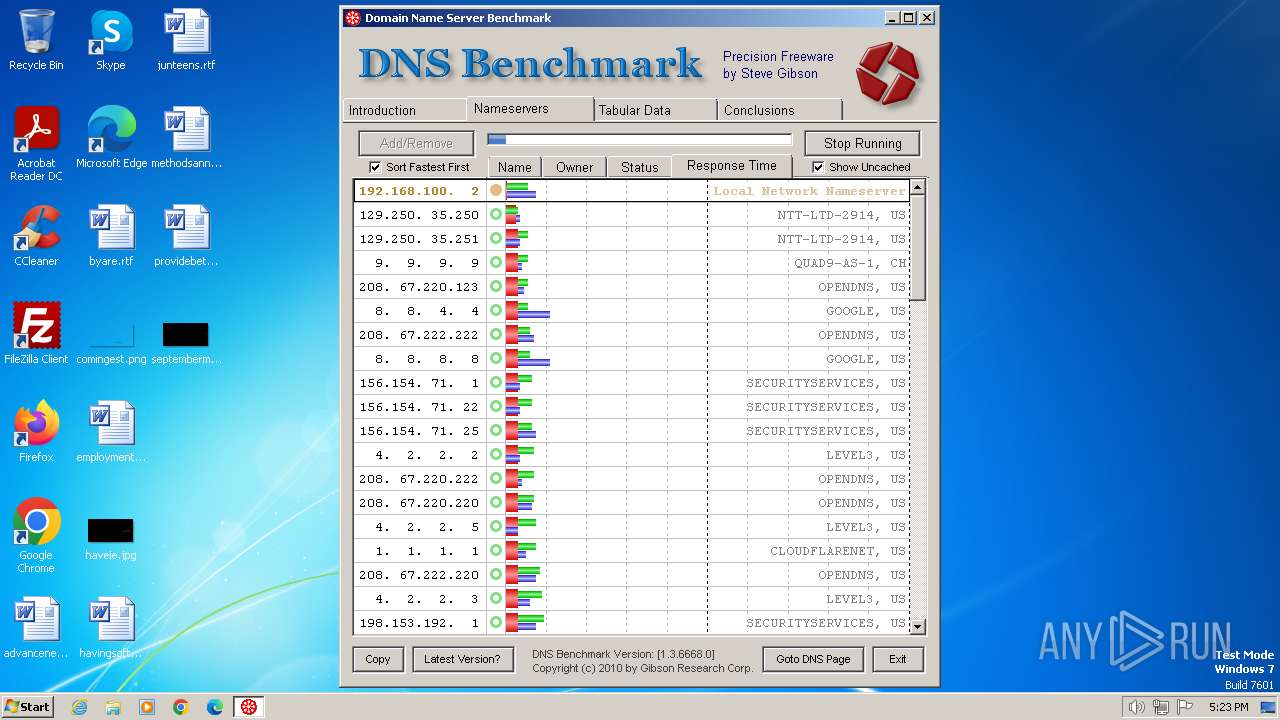Select the Name column sub-tab
The height and width of the screenshot is (720, 1280).
point(515,167)
